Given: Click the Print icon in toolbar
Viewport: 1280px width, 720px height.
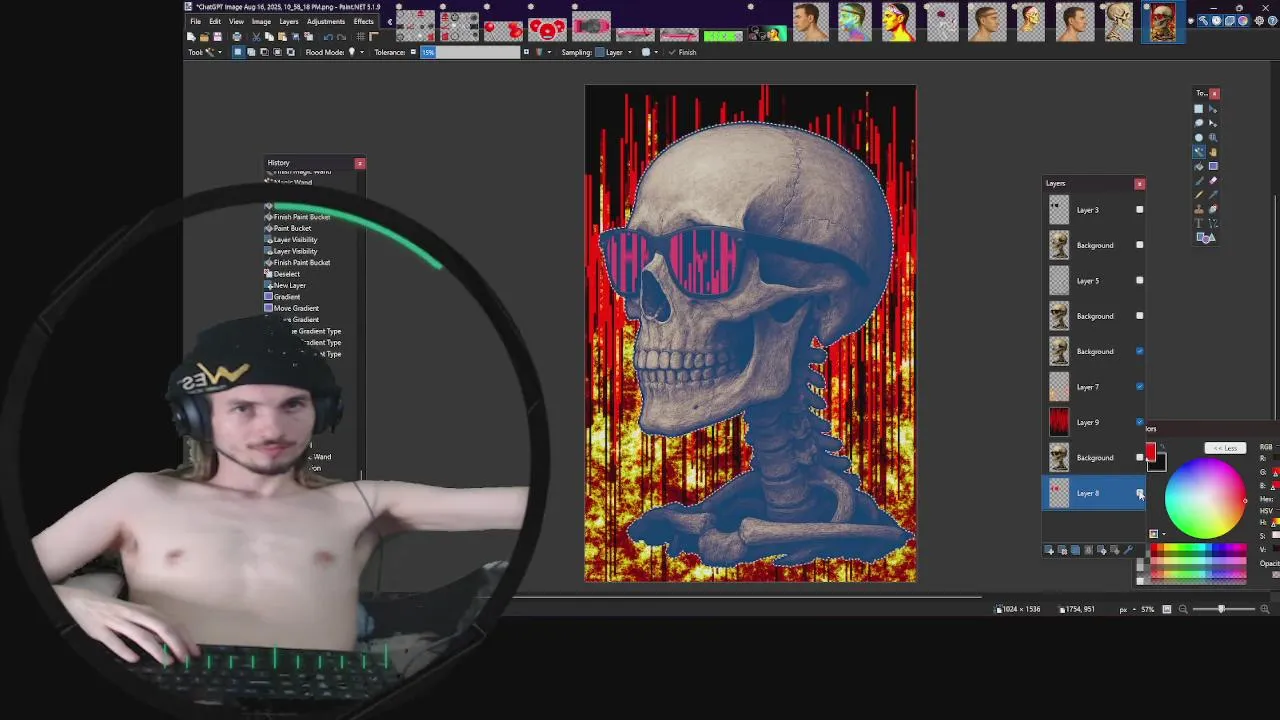Looking at the screenshot, I should pos(237,36).
